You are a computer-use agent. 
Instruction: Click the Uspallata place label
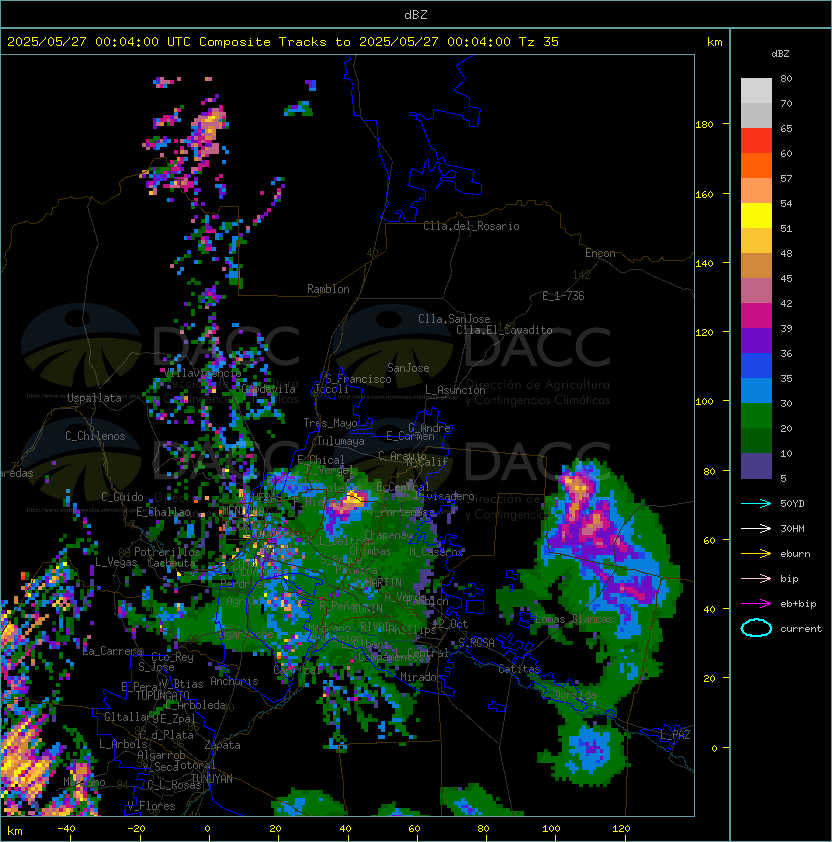94,398
